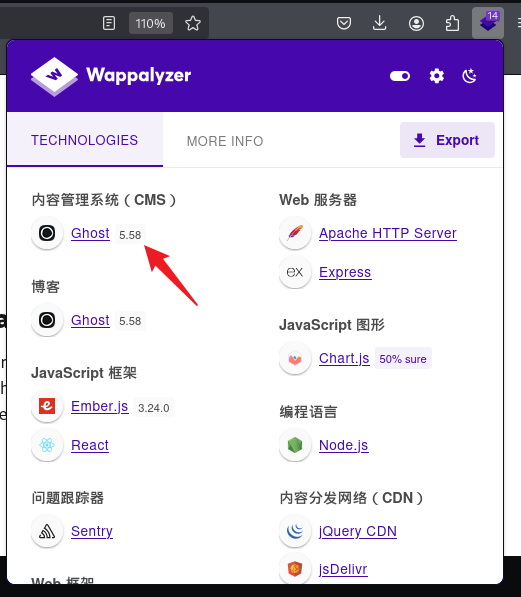Open the Apache HTTP Server link
Screen dimensions: 521x597
388,233
